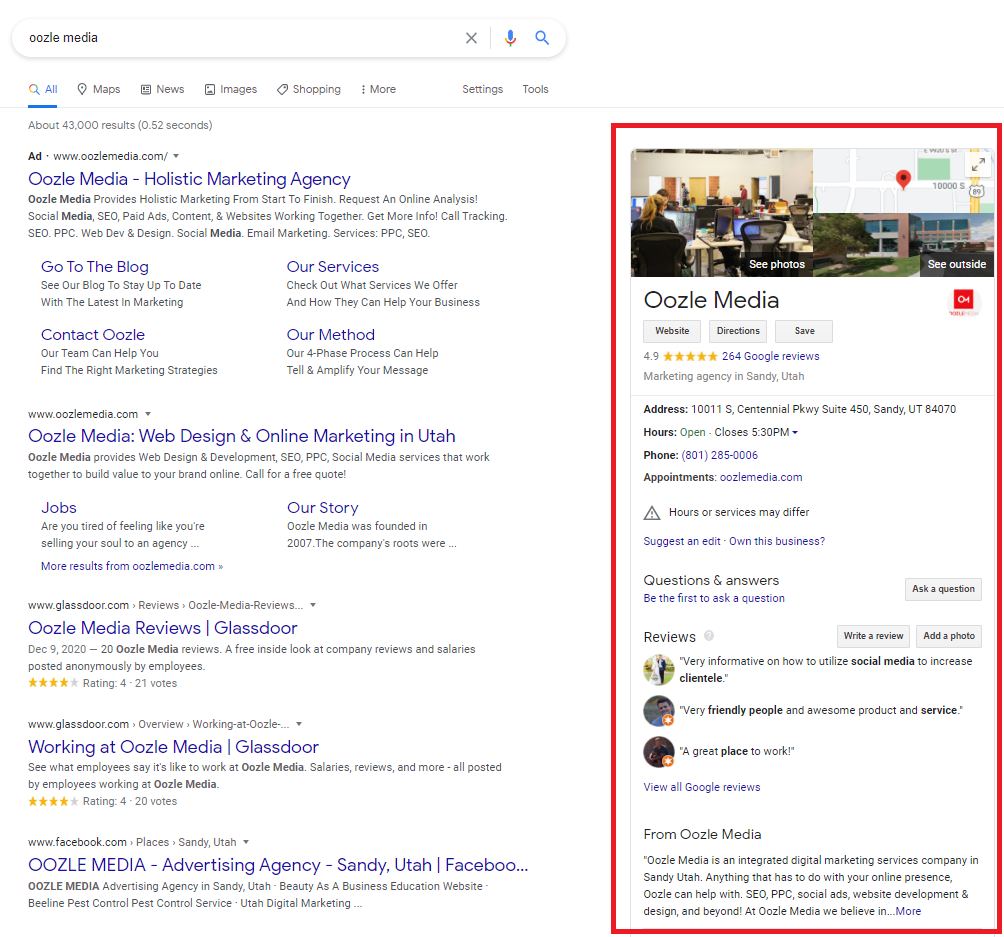The height and width of the screenshot is (937, 1004).
Task: Open the 'Our Method' sitelink
Action: pyautogui.click(x=331, y=335)
